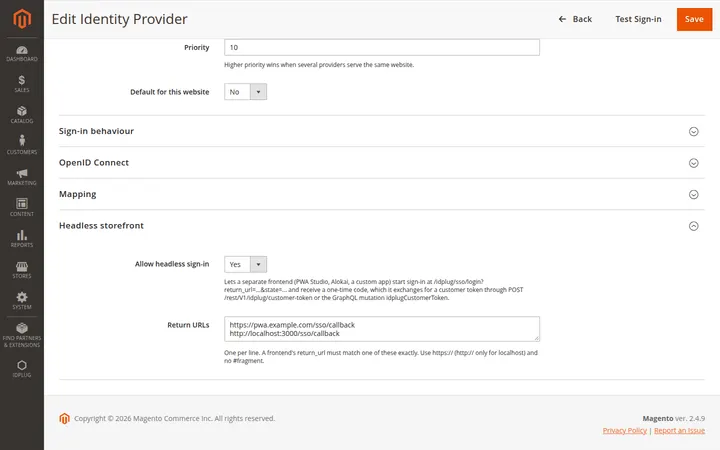The image size is (720, 450).
Task: Open the Customers sidebar item
Action: (x=22, y=146)
